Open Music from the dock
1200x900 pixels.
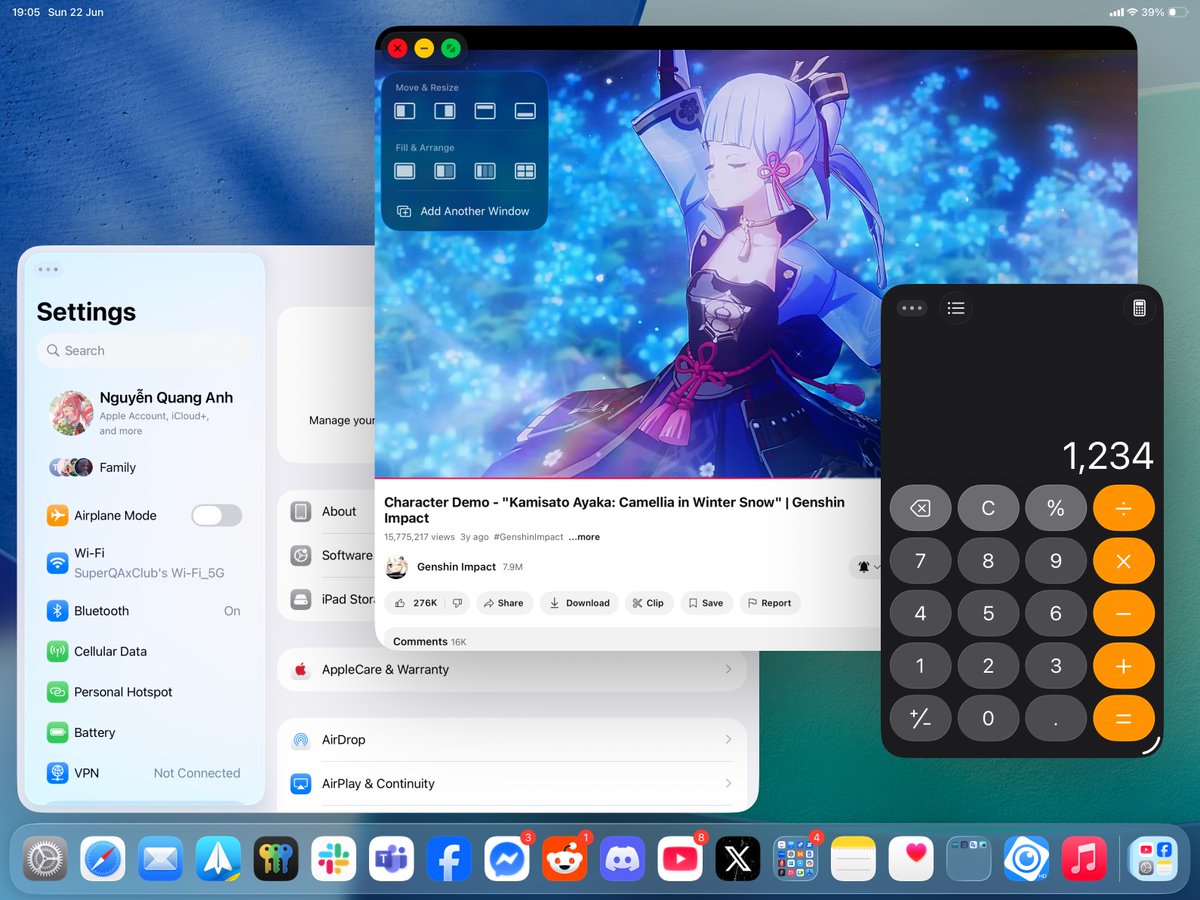(1084, 858)
